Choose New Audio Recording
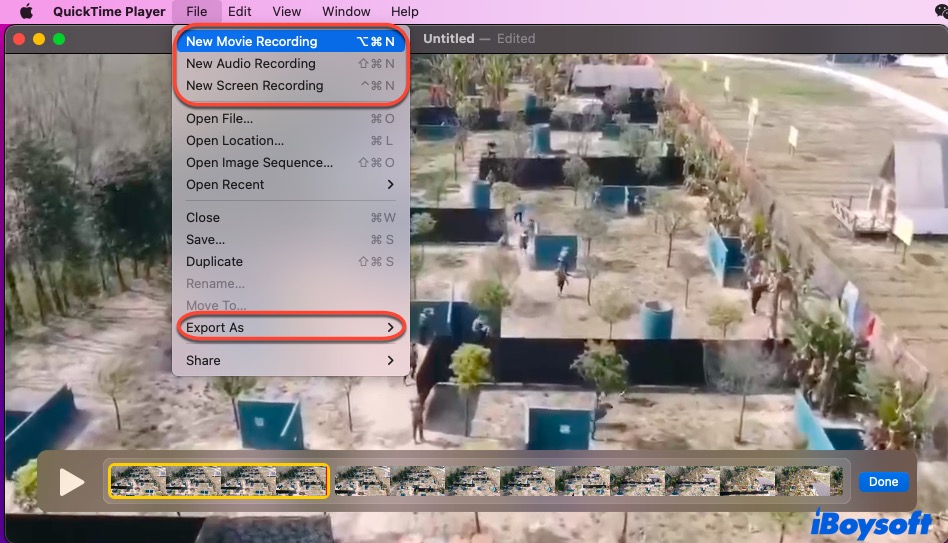This screenshot has height=543, width=948. [290, 63]
